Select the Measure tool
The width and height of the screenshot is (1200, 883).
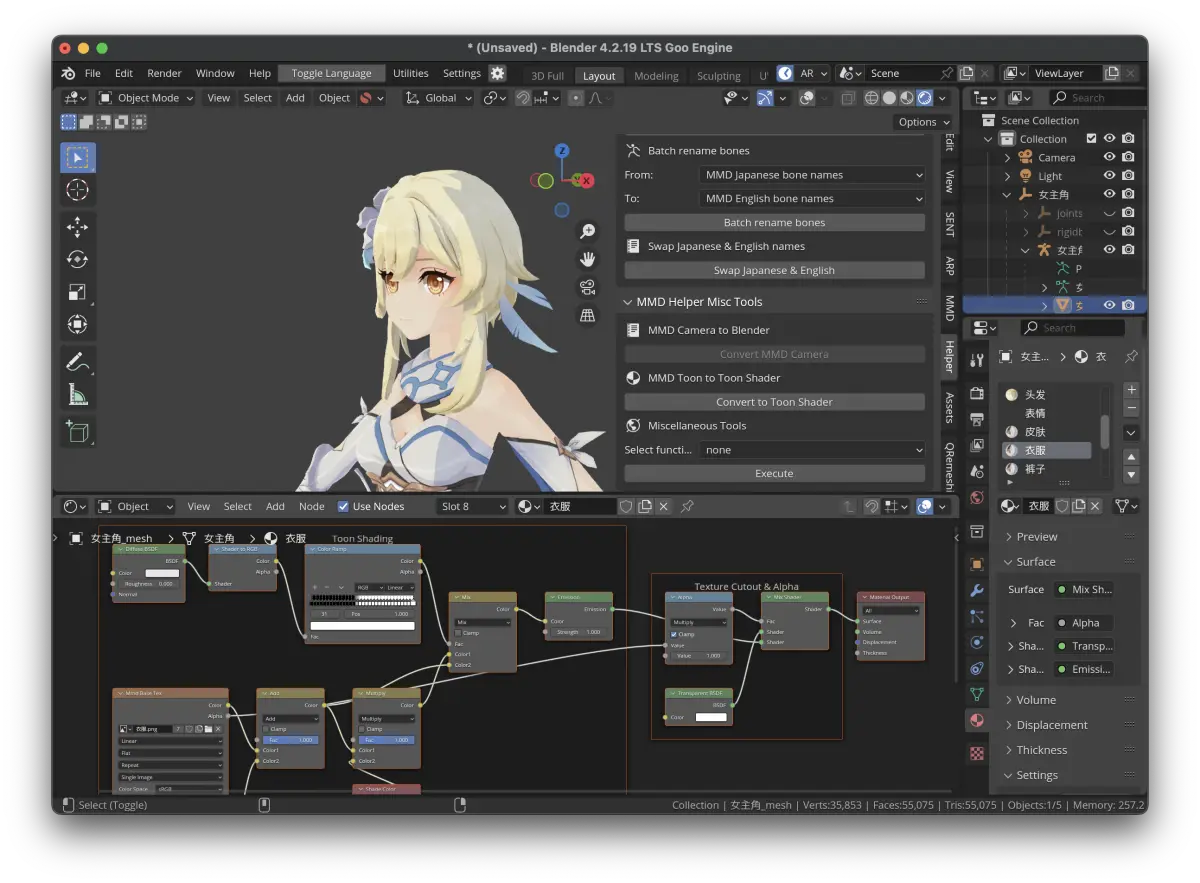(x=77, y=394)
